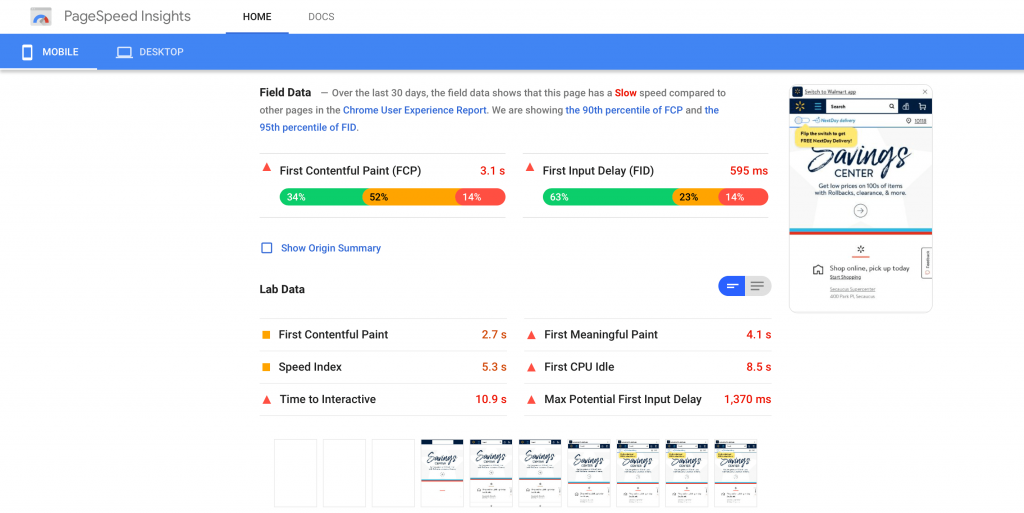Follow the 90th percentile of FCP link

pyautogui.click(x=624, y=110)
